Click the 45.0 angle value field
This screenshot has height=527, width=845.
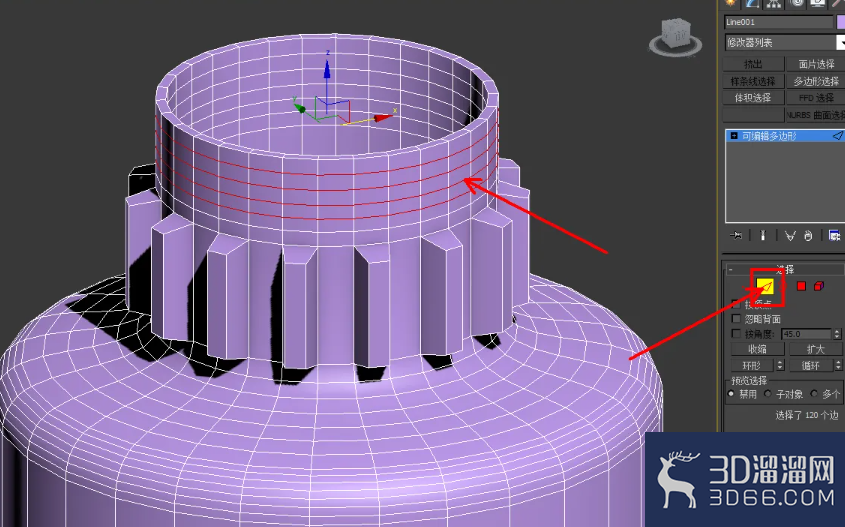tap(806, 334)
